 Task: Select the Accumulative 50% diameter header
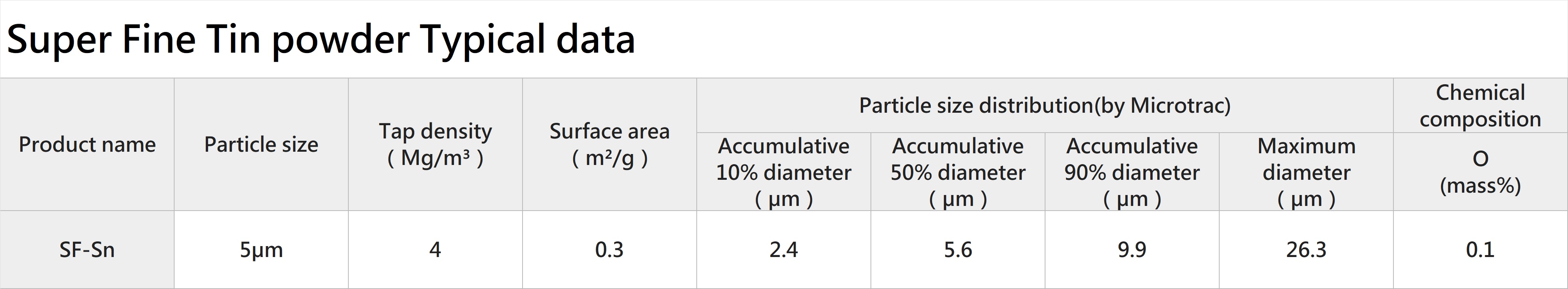pos(958,172)
